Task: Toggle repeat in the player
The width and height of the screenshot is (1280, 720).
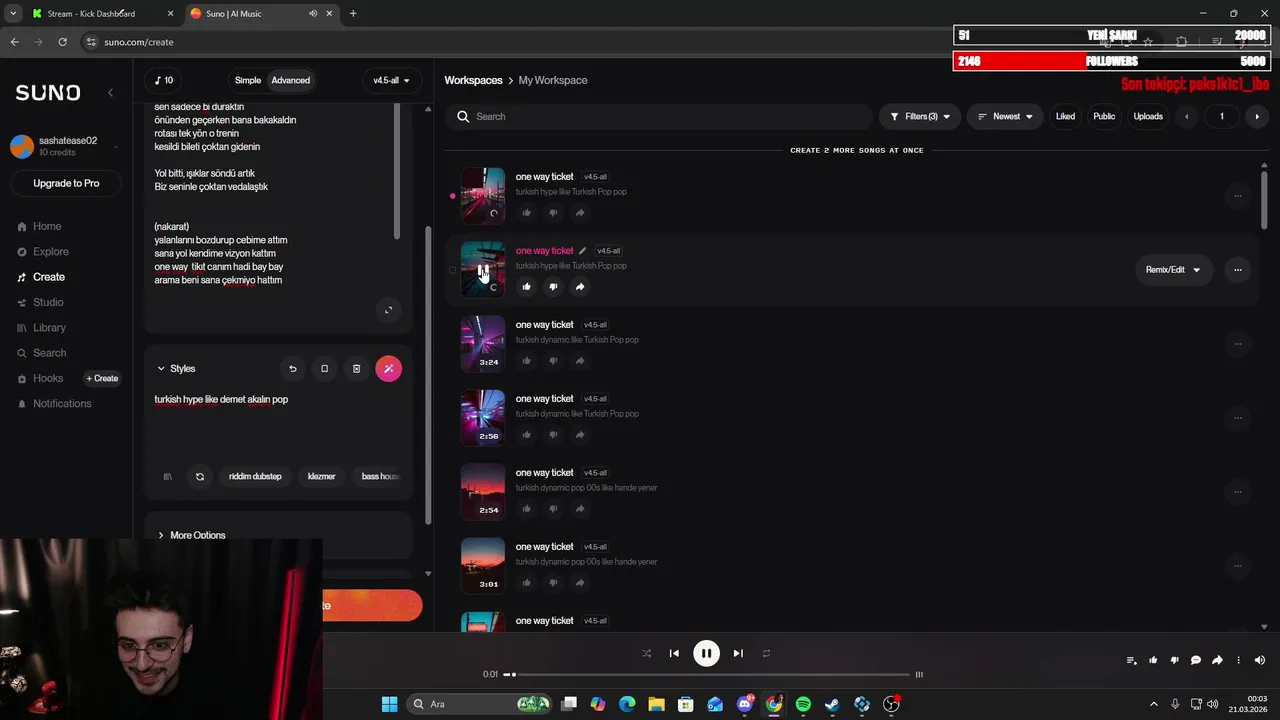Action: 766,653
